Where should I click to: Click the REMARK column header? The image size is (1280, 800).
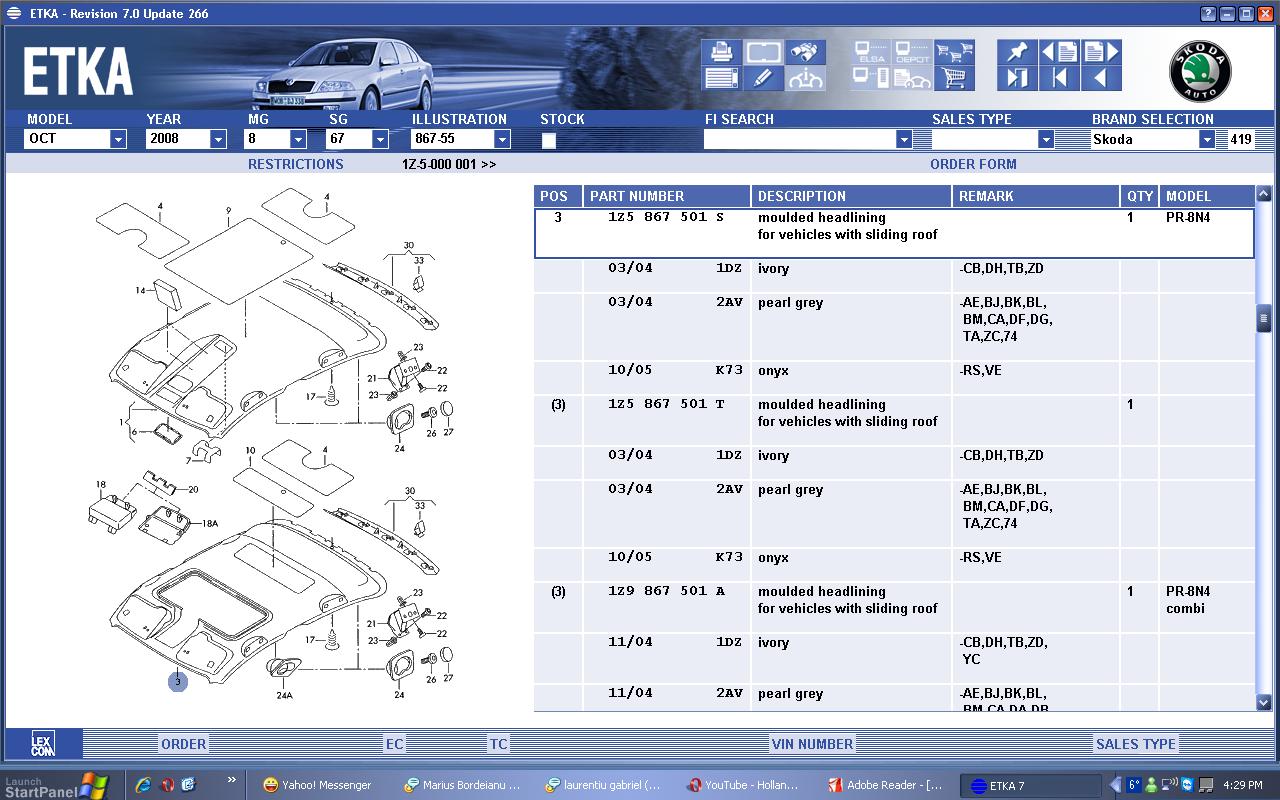click(x=1036, y=196)
